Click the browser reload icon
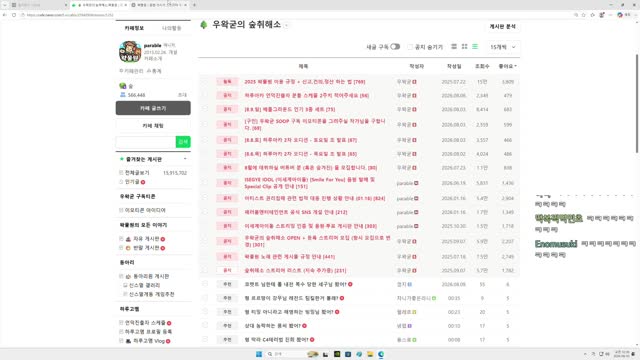This screenshot has height=360, width=640. click(14, 15)
